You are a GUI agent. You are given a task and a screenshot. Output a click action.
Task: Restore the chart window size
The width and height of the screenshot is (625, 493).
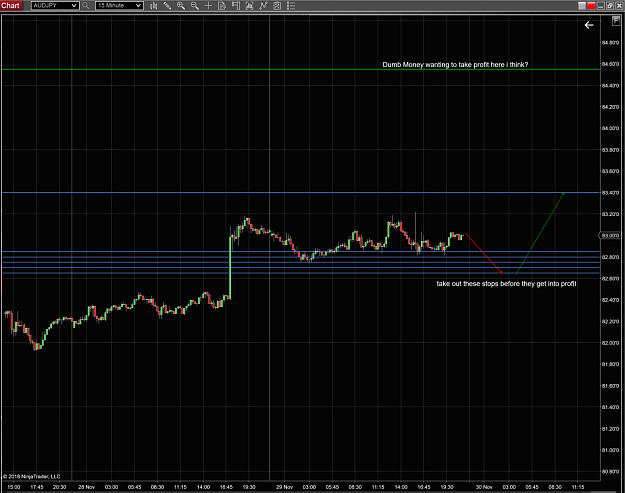pos(610,6)
